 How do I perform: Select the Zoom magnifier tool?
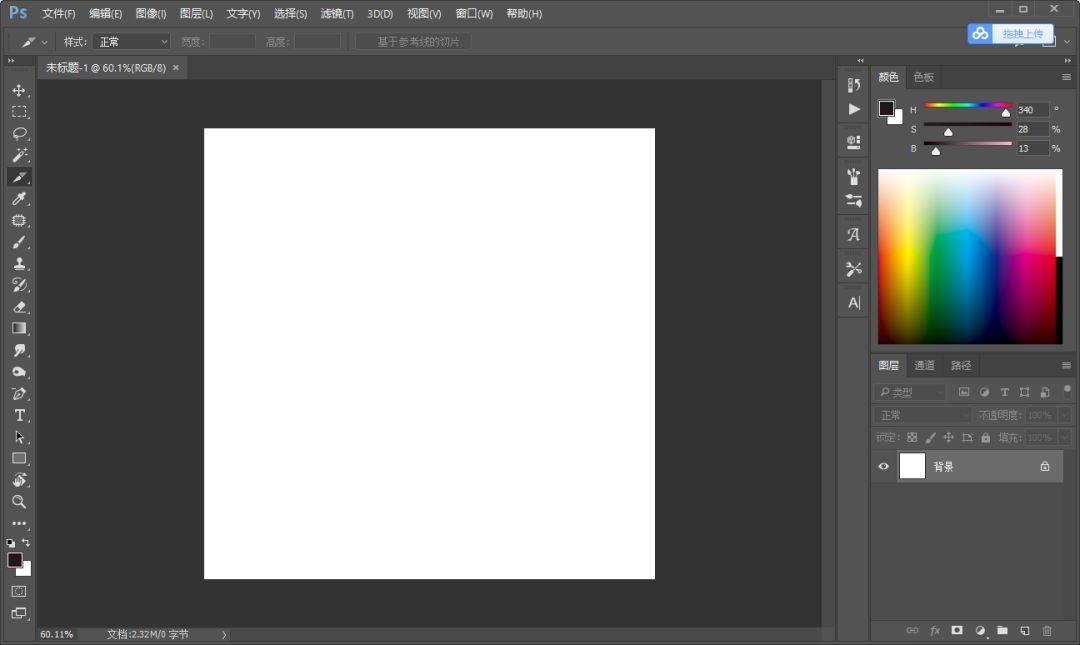click(19, 502)
